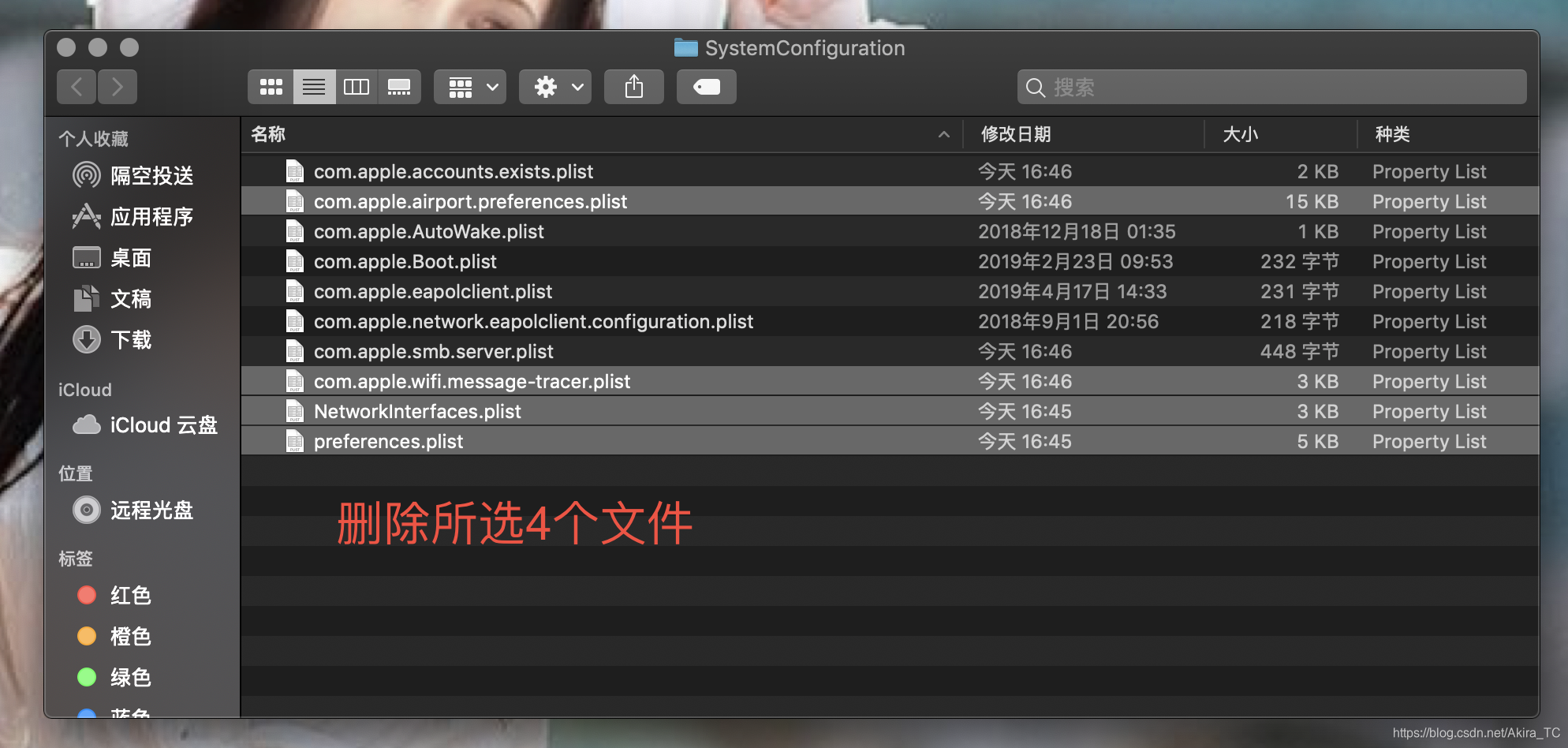Image resolution: width=1568 pixels, height=748 pixels.
Task: Click file icon of com.apple.accounts.exists.plist
Action: point(294,171)
